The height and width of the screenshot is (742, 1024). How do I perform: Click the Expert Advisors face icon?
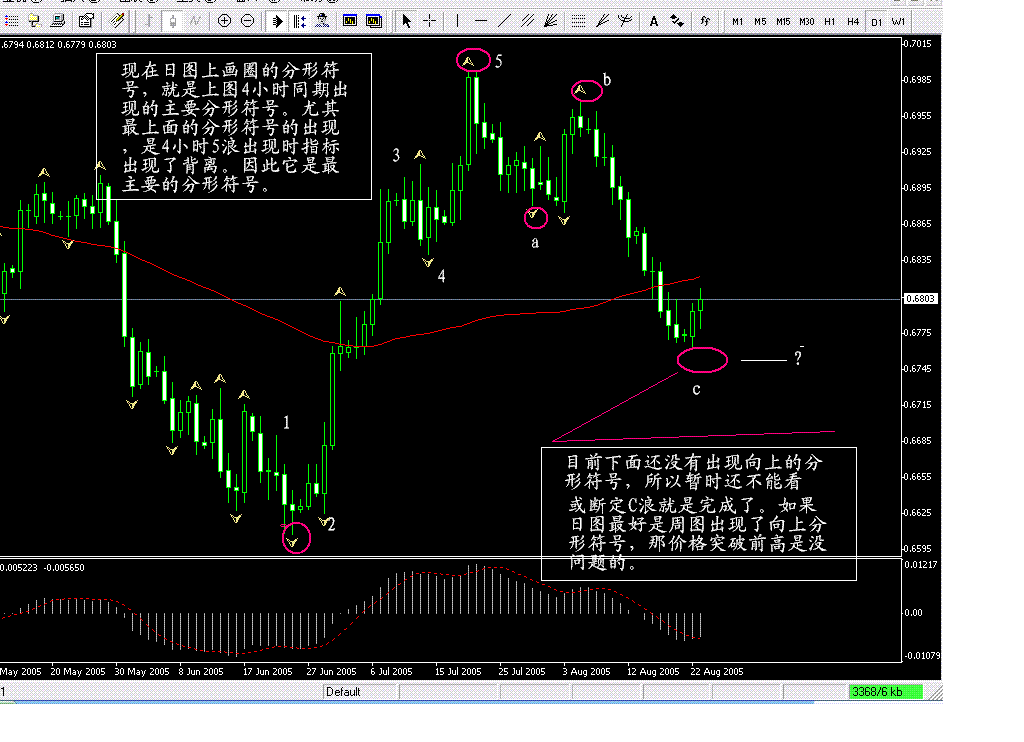(x=322, y=21)
